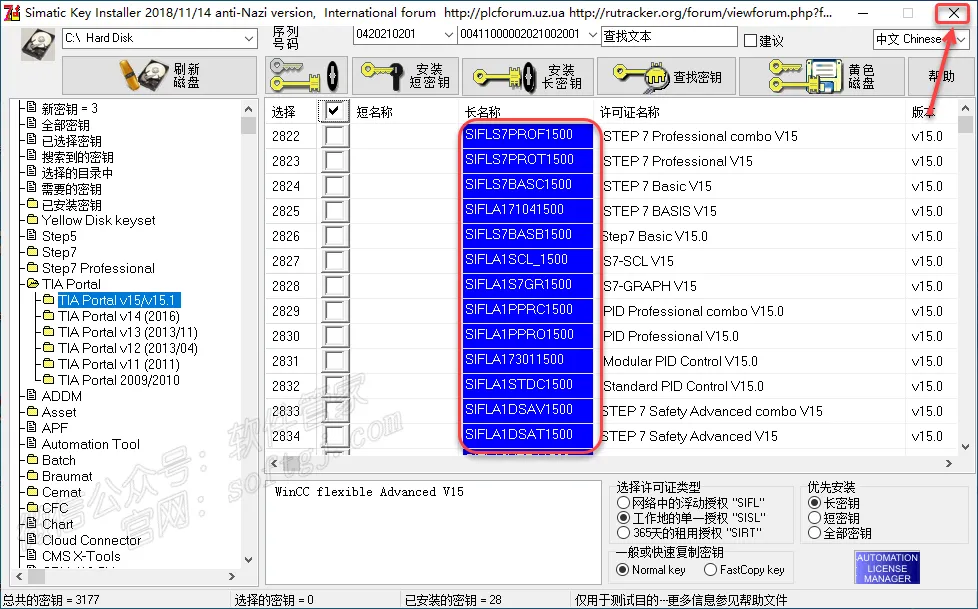Select 工作地的单一授权 SISL radio option

click(x=623, y=518)
